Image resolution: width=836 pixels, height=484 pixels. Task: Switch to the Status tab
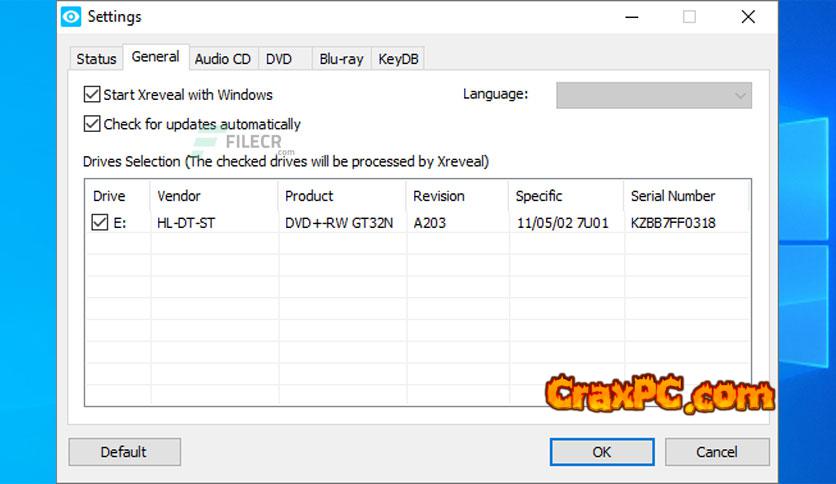pos(96,59)
